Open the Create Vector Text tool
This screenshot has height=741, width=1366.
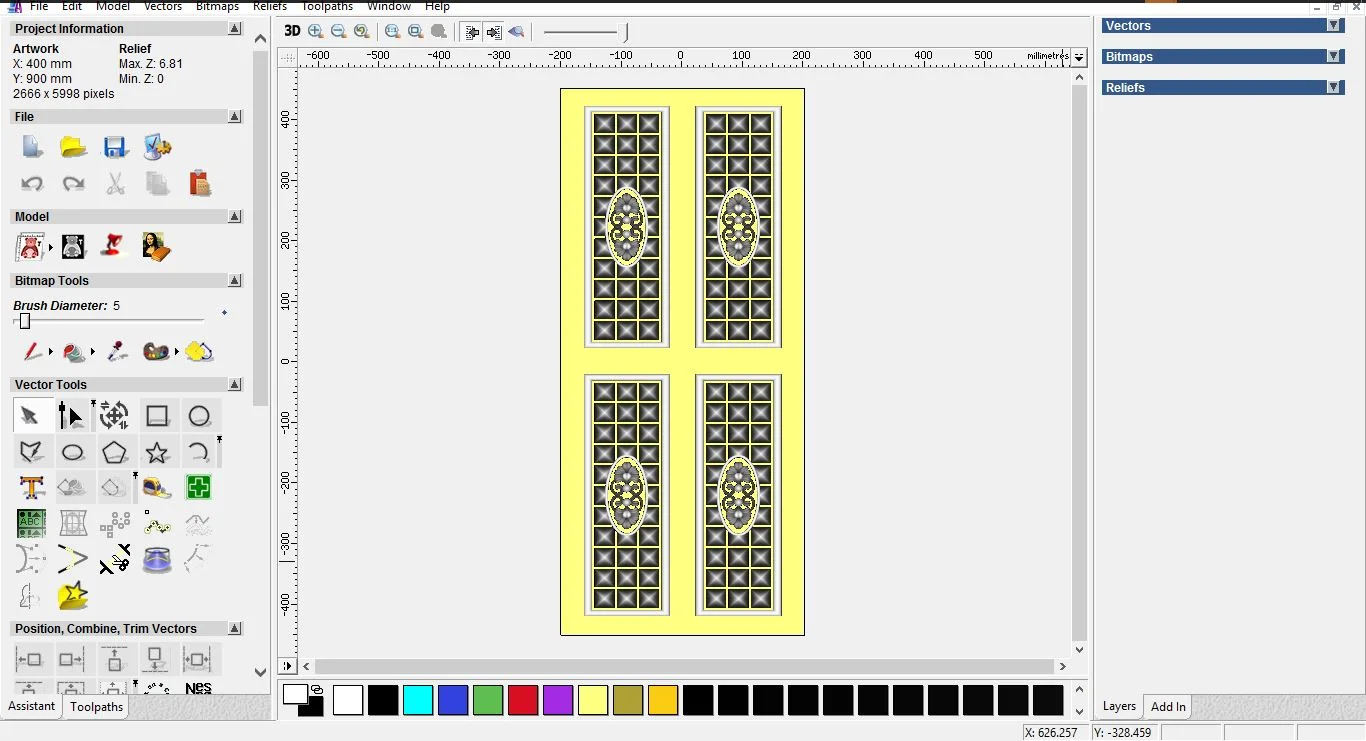(x=31, y=488)
